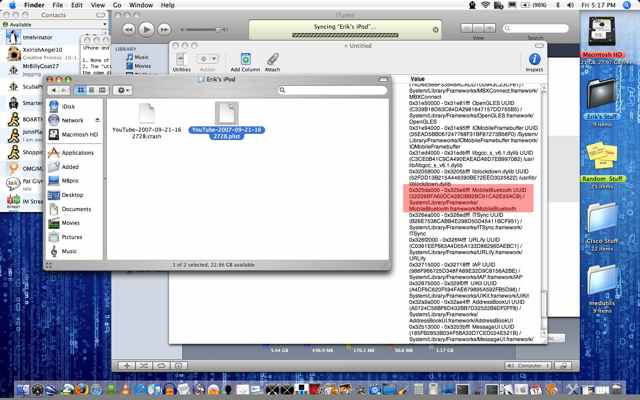
Task: Switch Finder window to icon view
Action: (81, 90)
